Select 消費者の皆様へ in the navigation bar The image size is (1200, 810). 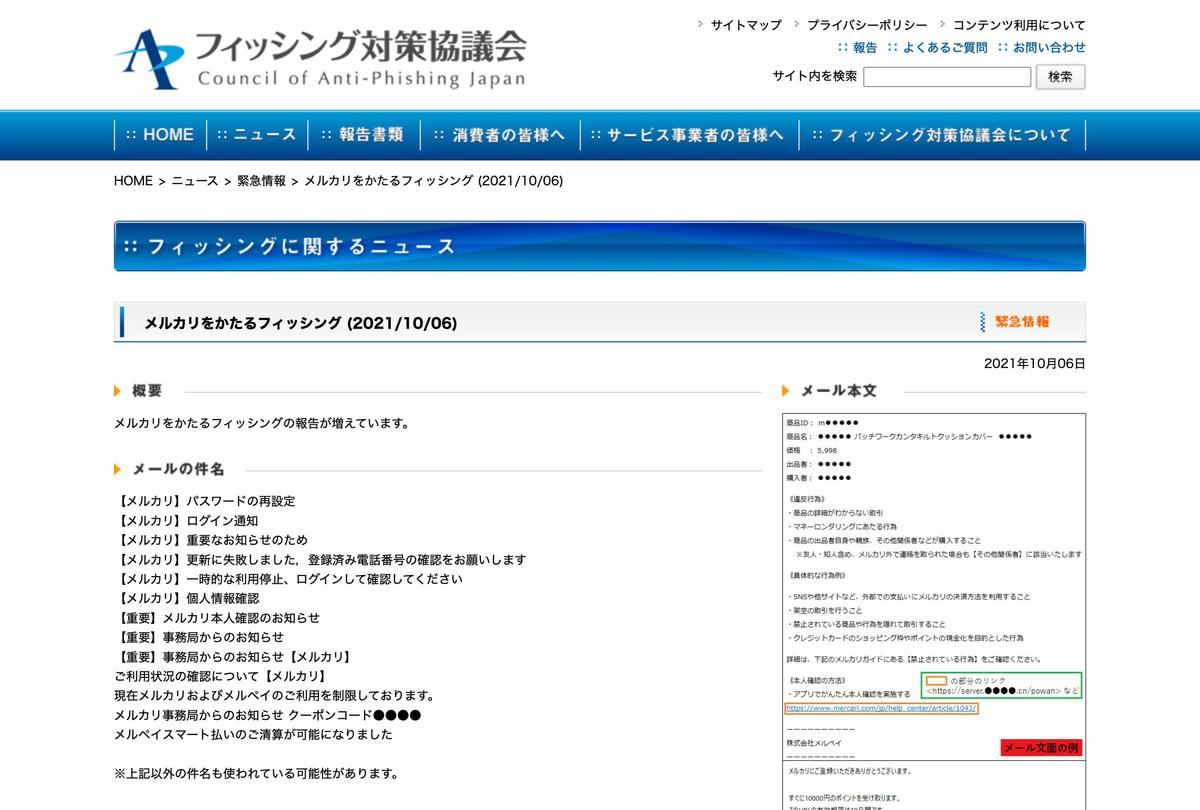pyautogui.click(x=500, y=135)
